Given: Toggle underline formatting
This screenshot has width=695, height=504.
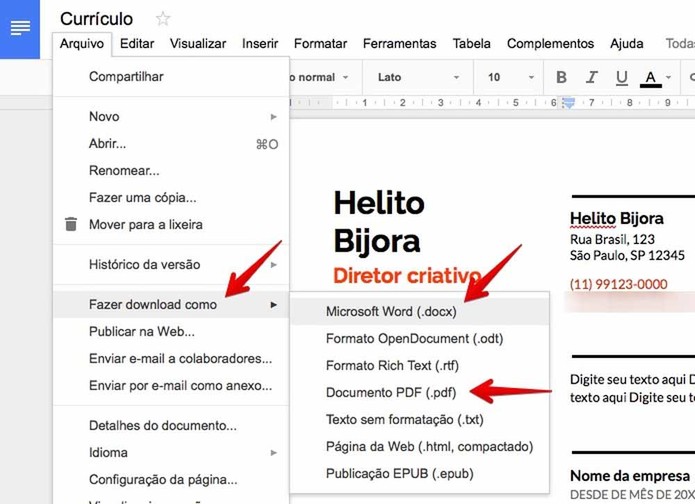Looking at the screenshot, I should click(x=621, y=77).
